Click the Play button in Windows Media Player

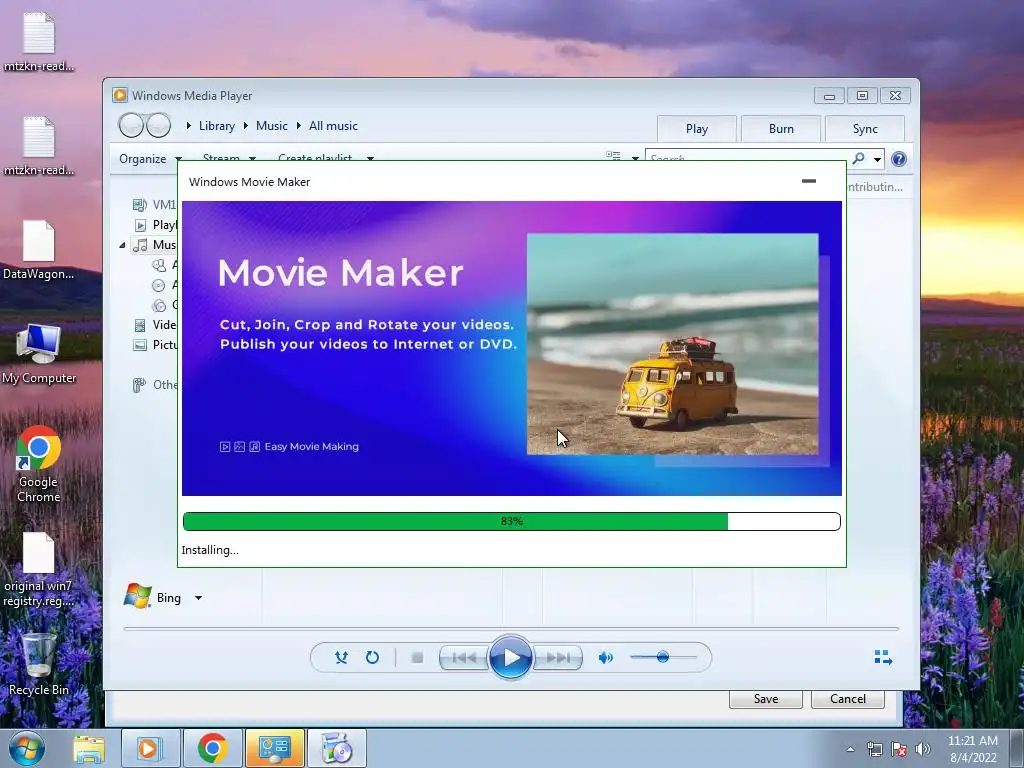510,657
